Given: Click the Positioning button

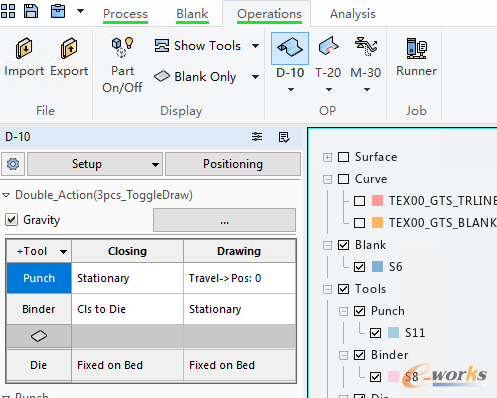Looking at the screenshot, I should pyautogui.click(x=233, y=164).
